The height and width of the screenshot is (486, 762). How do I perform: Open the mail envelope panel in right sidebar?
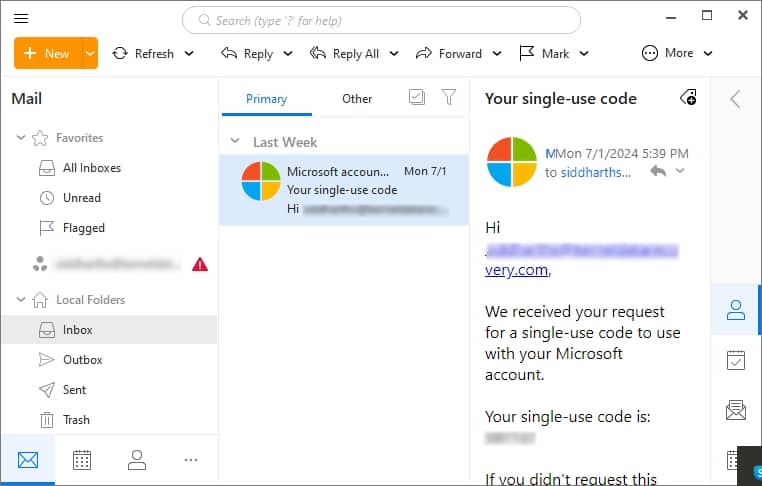(x=736, y=410)
